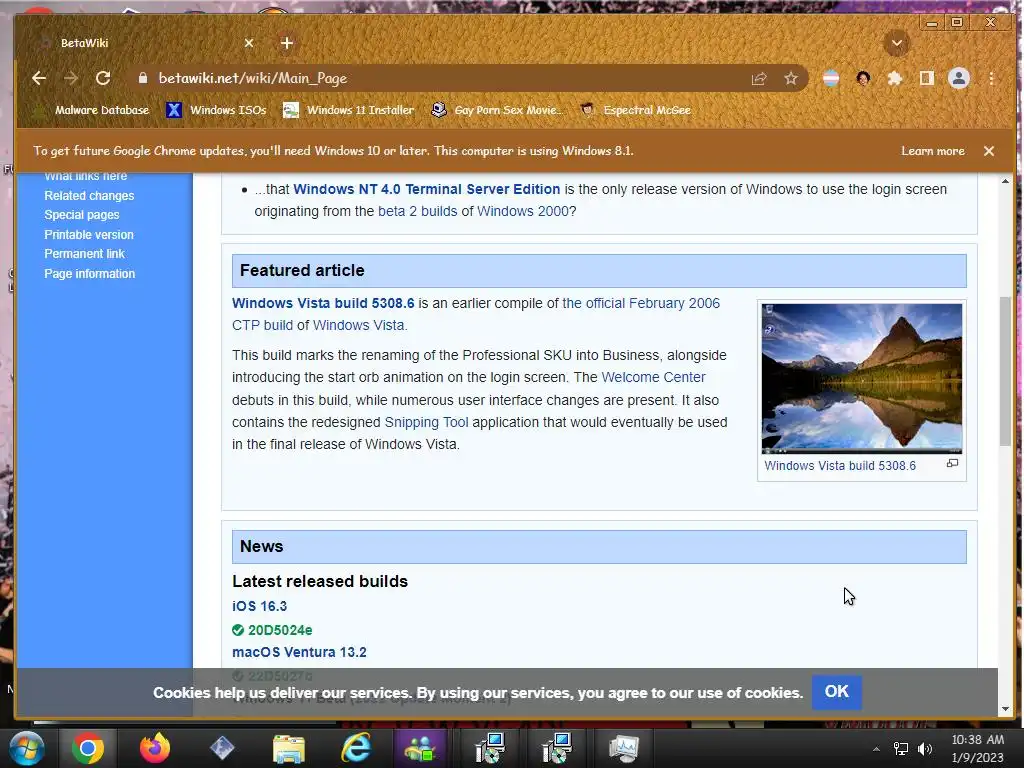Accept cookies with the OK button
The height and width of the screenshot is (768, 1024).
[837, 692]
